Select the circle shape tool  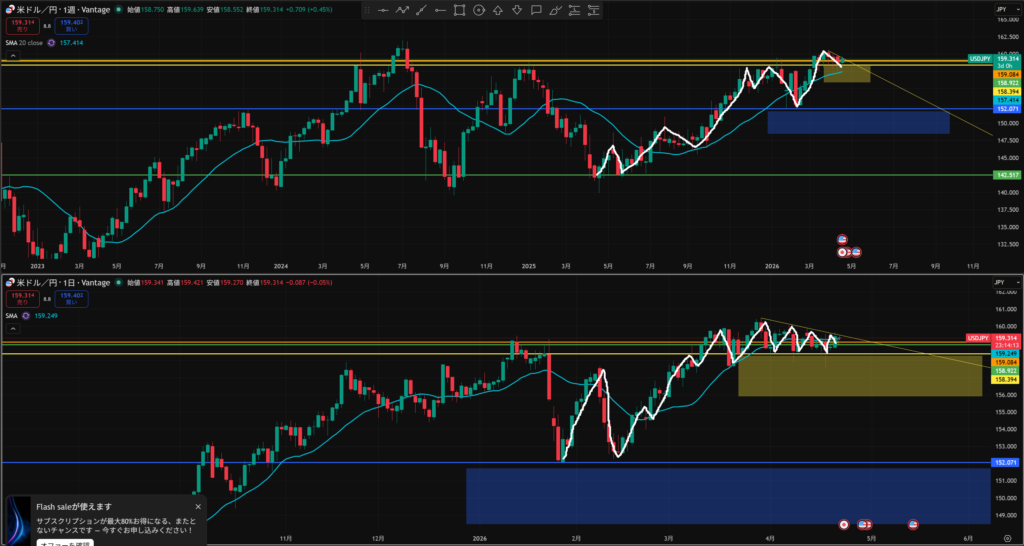pos(478,11)
